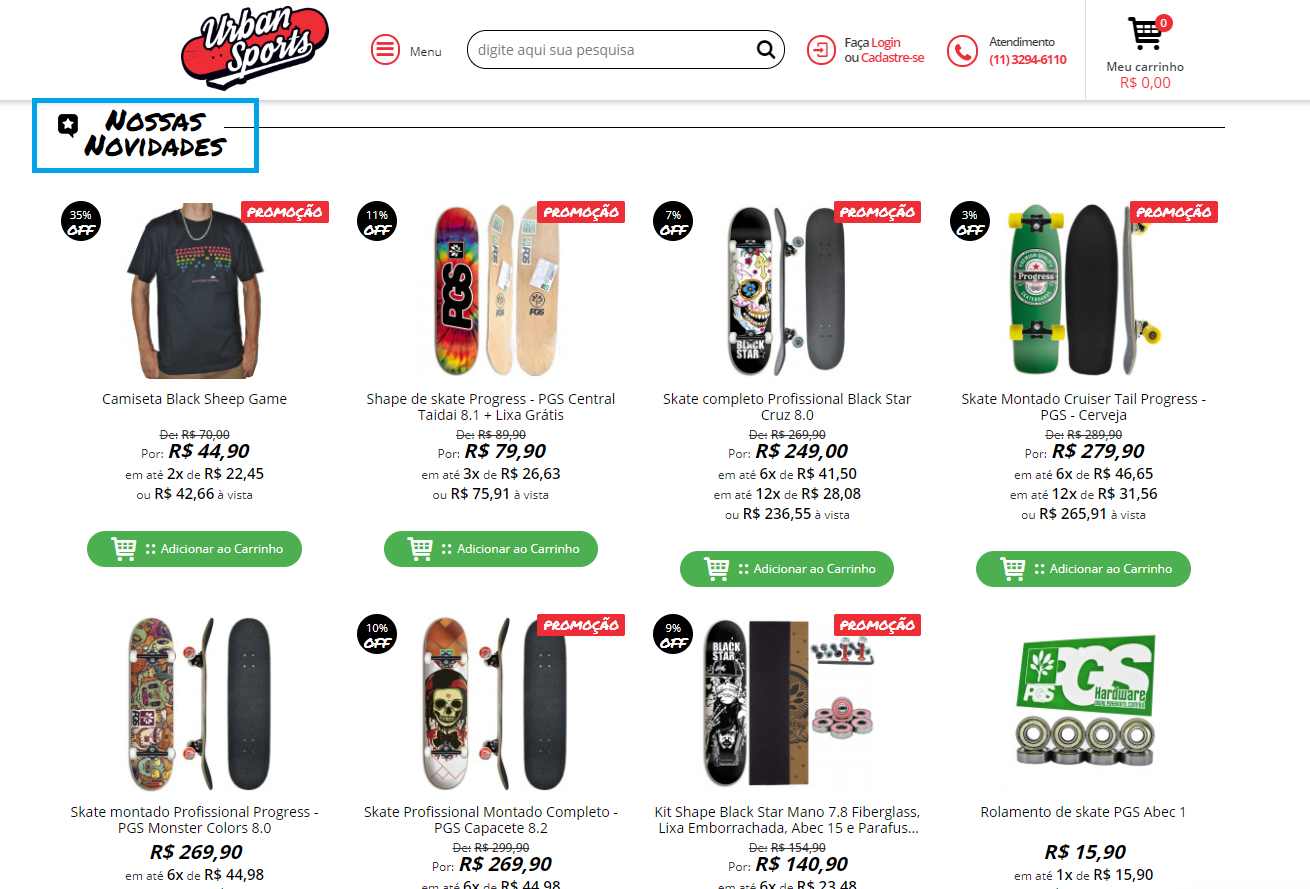The height and width of the screenshot is (889, 1310).
Task: Click the star icon beside Nossas Novidades
Action: click(x=68, y=122)
